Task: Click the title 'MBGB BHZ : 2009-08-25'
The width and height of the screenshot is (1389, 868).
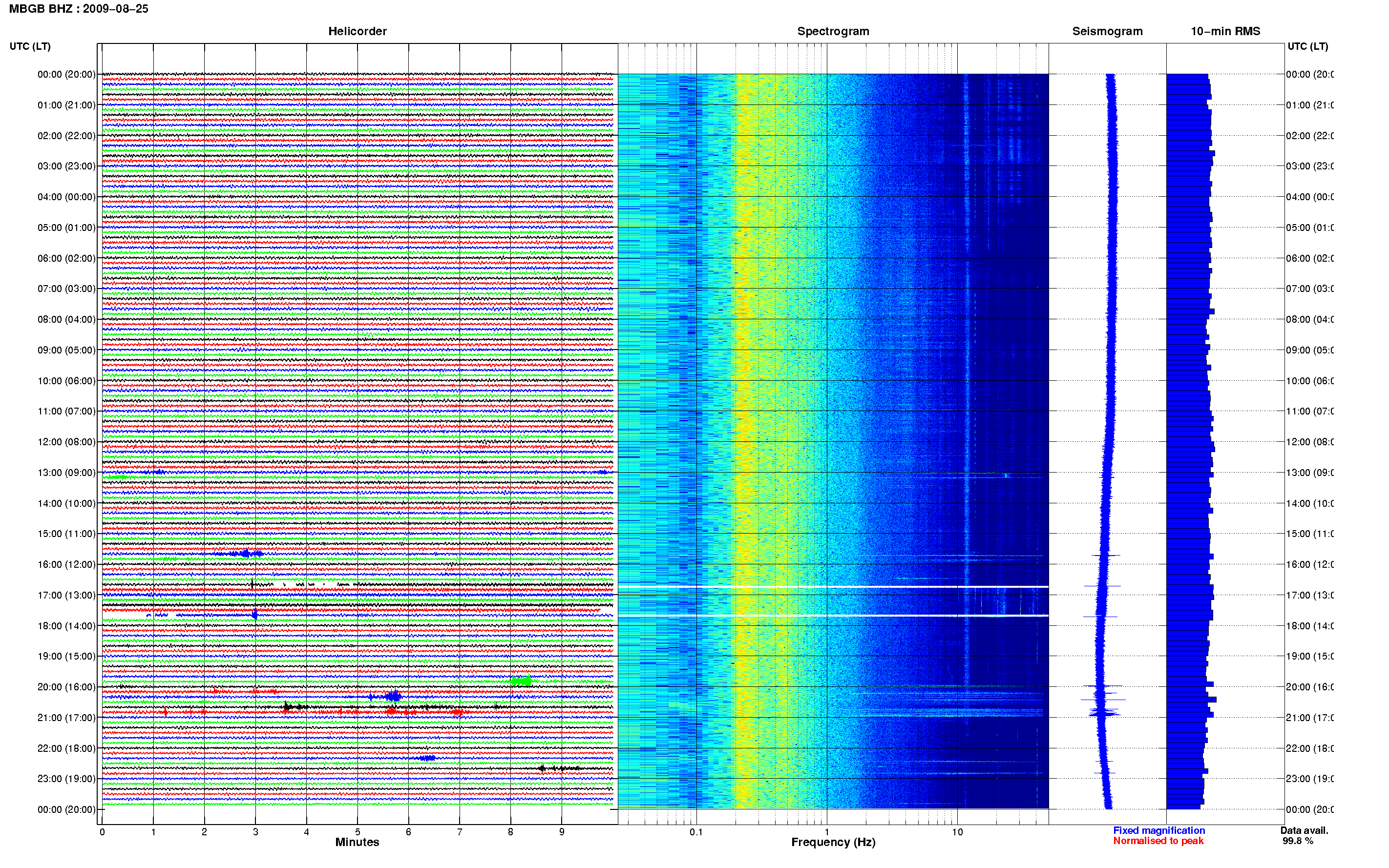Action: (x=79, y=9)
